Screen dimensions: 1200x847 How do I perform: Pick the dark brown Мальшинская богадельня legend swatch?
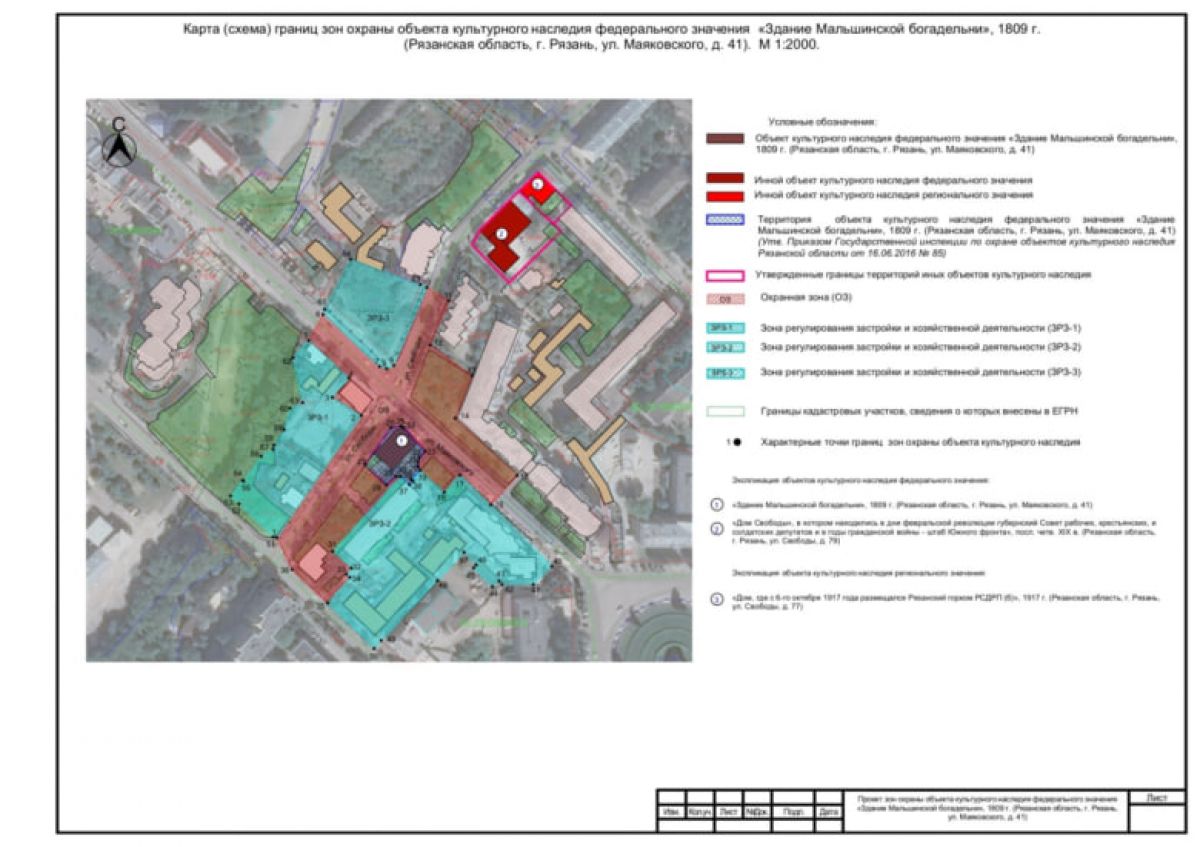[x=724, y=139]
